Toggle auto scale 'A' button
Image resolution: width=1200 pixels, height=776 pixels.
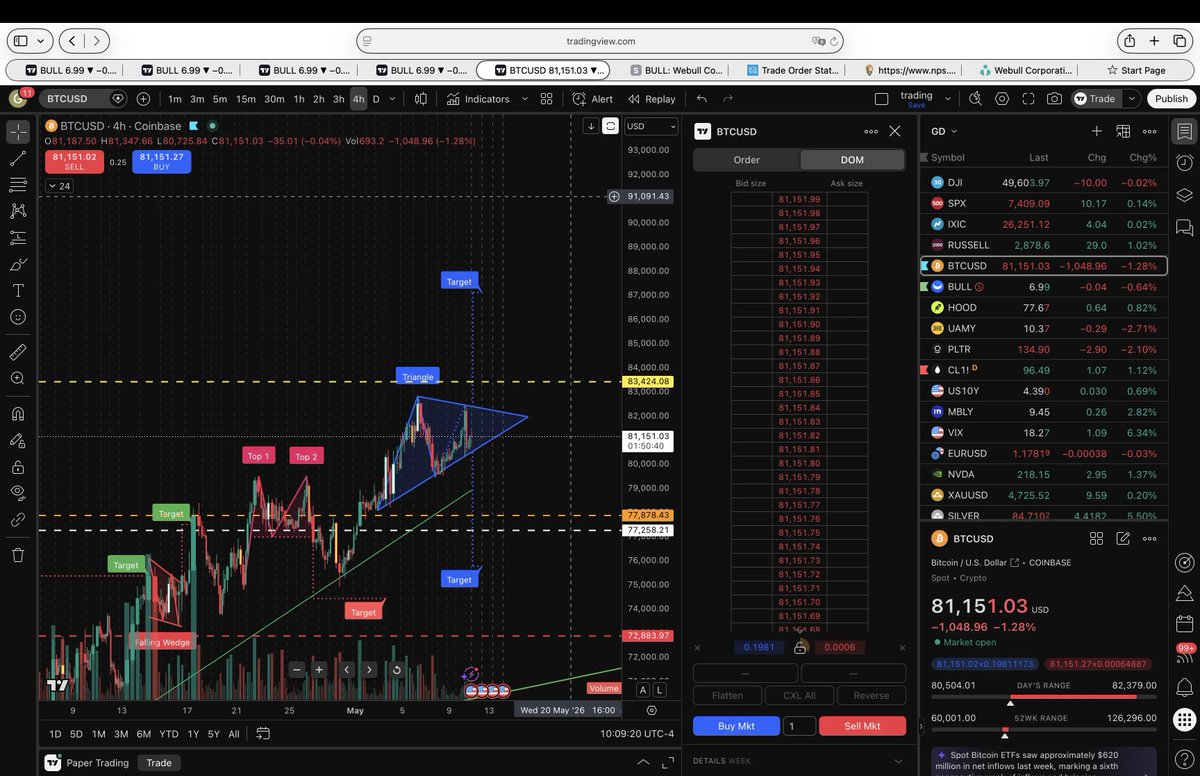pos(643,690)
